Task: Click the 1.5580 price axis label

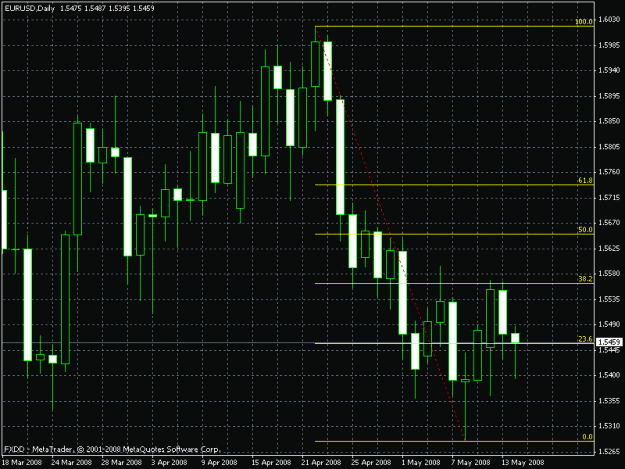Action: pyautogui.click(x=609, y=273)
